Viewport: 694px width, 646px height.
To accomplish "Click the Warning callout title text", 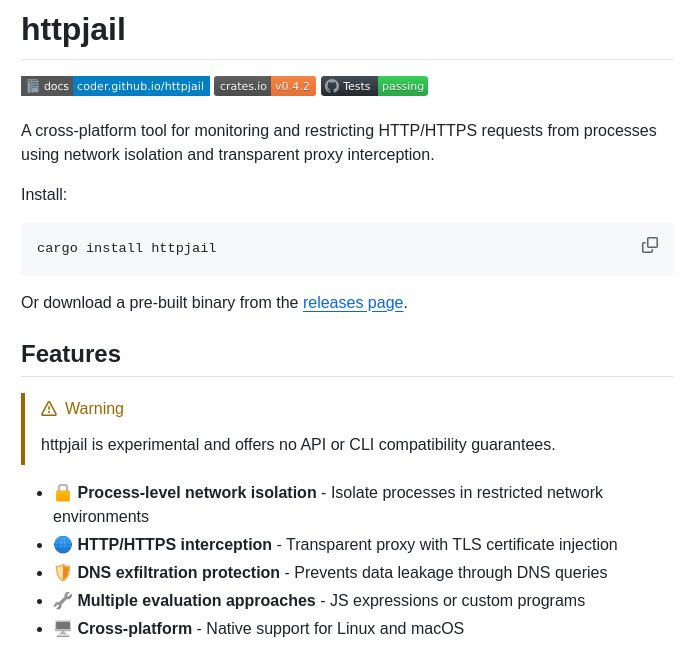I will tap(94, 408).
